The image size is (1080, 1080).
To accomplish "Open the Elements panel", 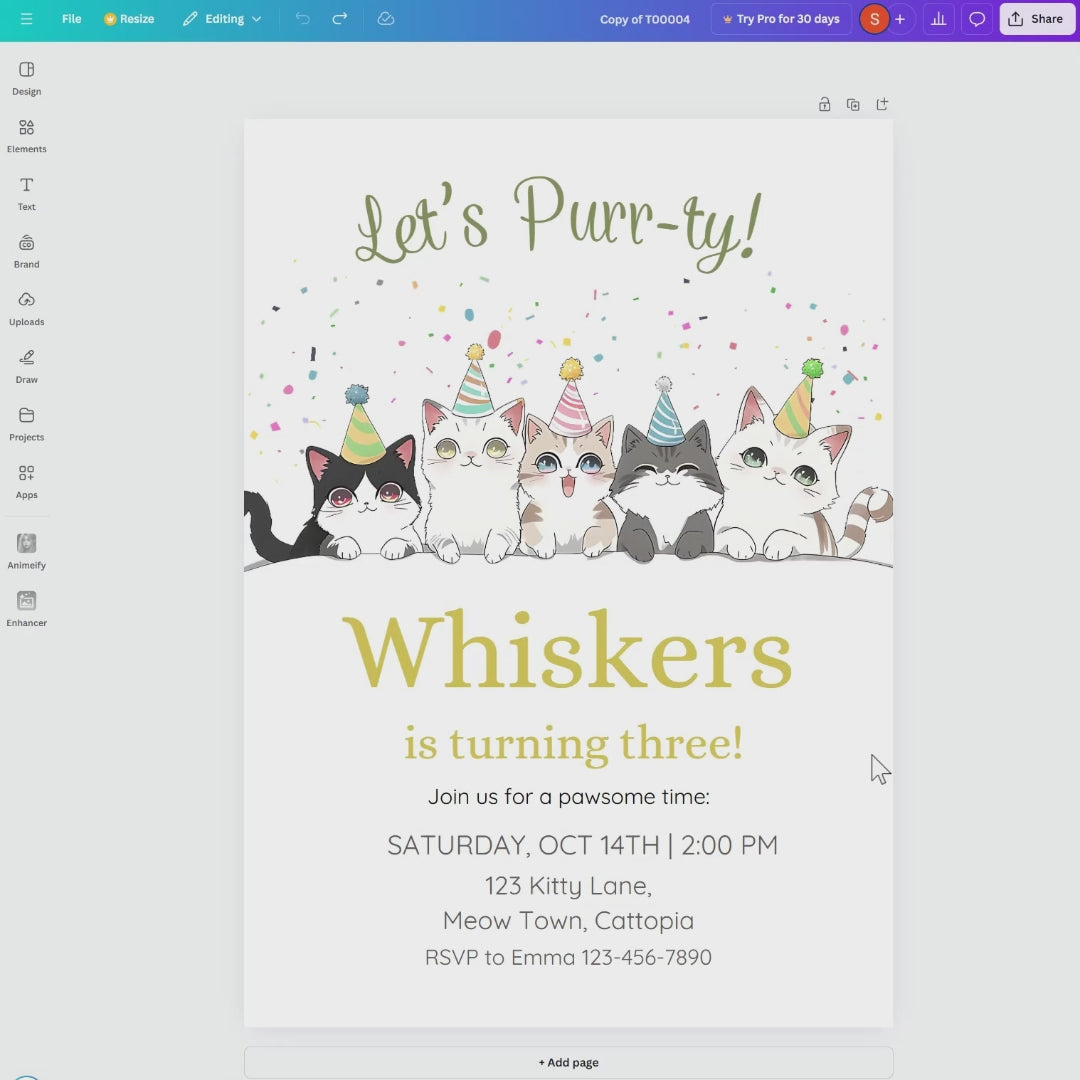I will coord(26,136).
